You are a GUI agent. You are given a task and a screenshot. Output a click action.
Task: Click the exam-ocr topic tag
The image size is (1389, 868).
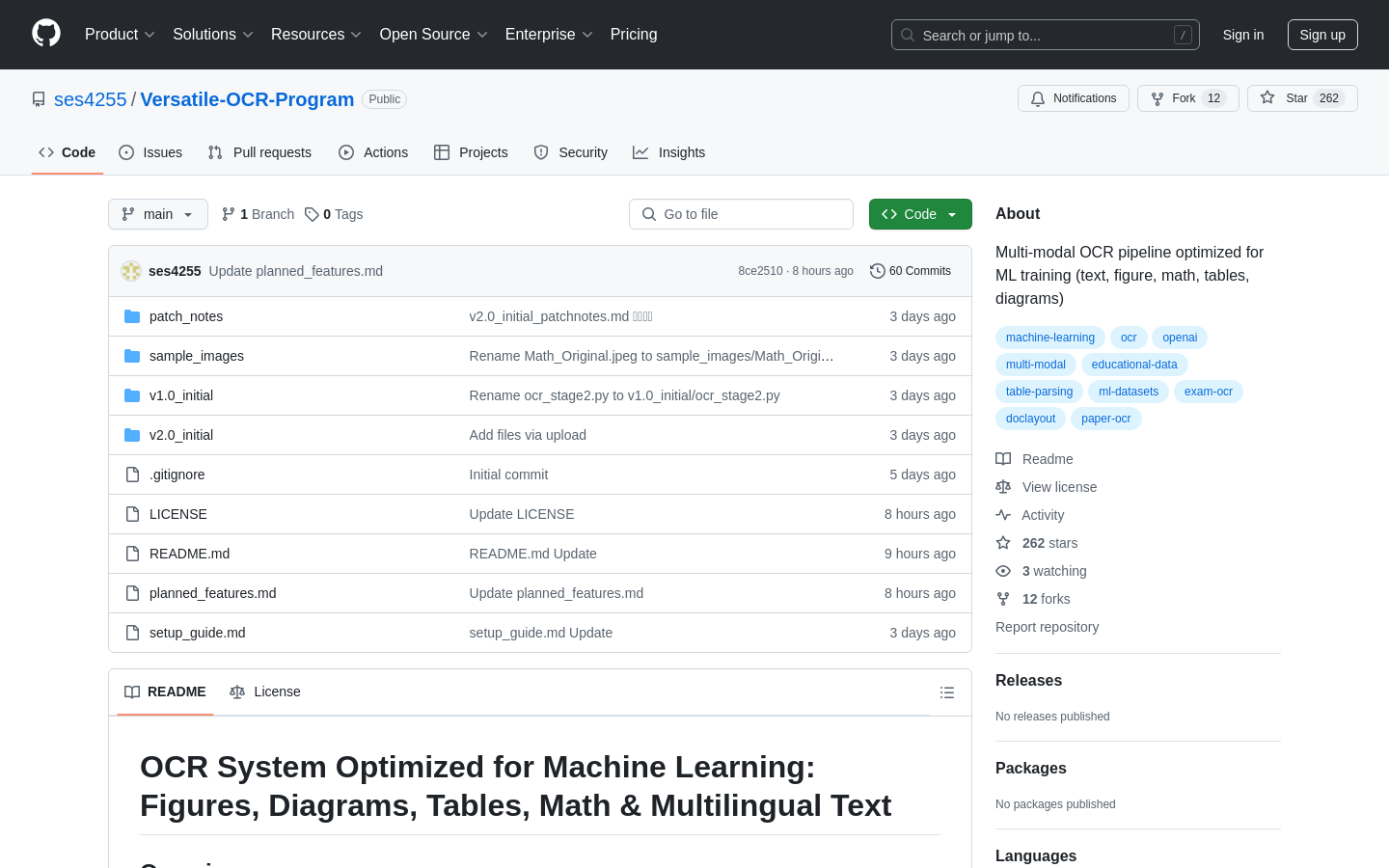(x=1209, y=392)
